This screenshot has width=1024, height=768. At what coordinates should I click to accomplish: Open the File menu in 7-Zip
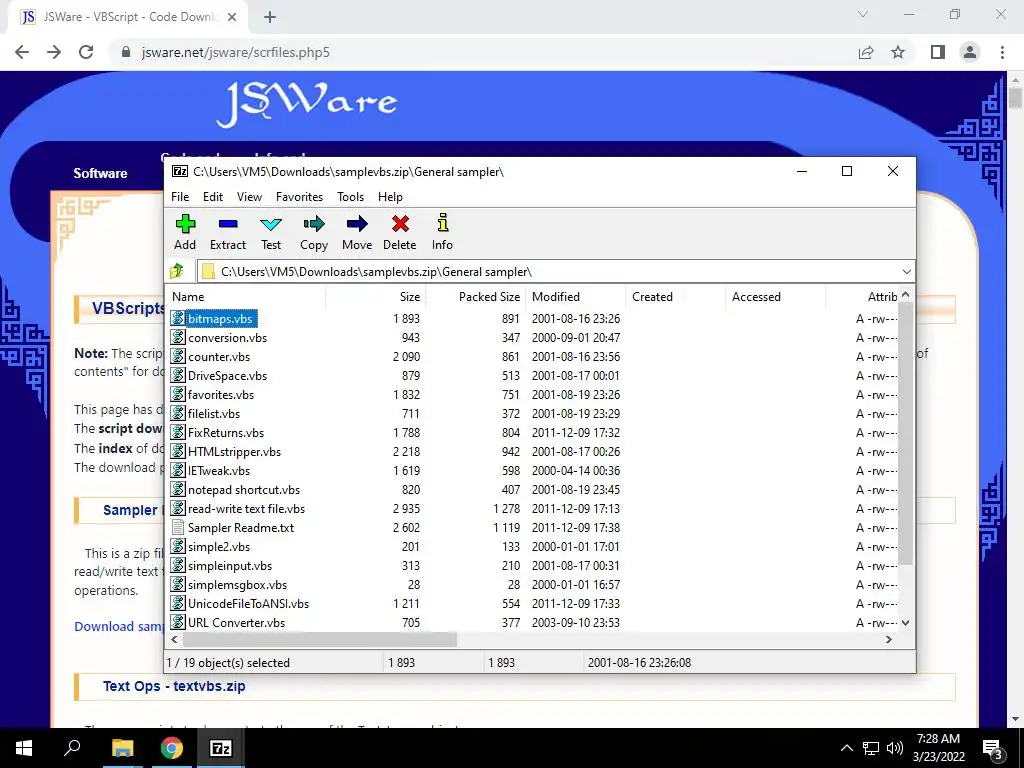click(x=180, y=197)
